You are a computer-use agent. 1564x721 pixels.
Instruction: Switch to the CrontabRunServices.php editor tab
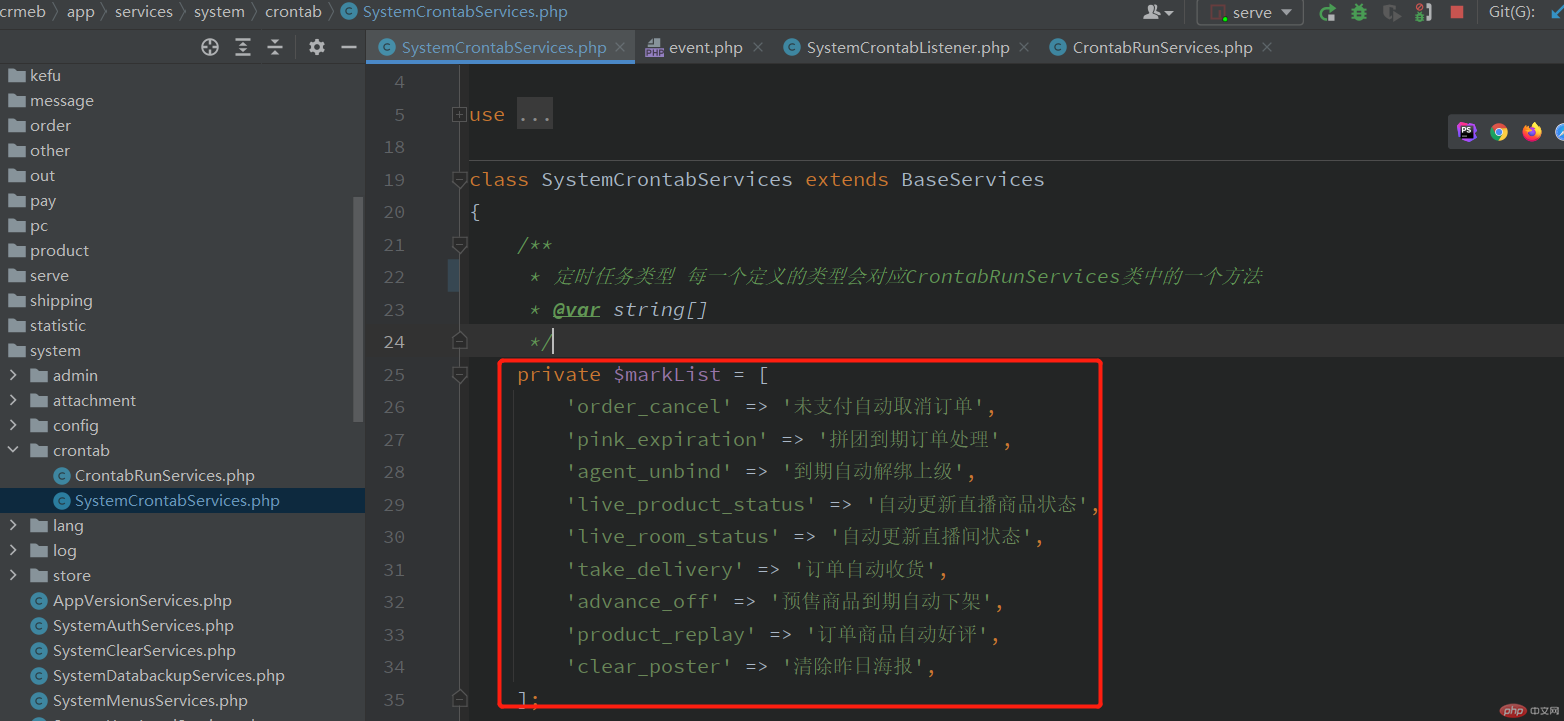point(1161,47)
